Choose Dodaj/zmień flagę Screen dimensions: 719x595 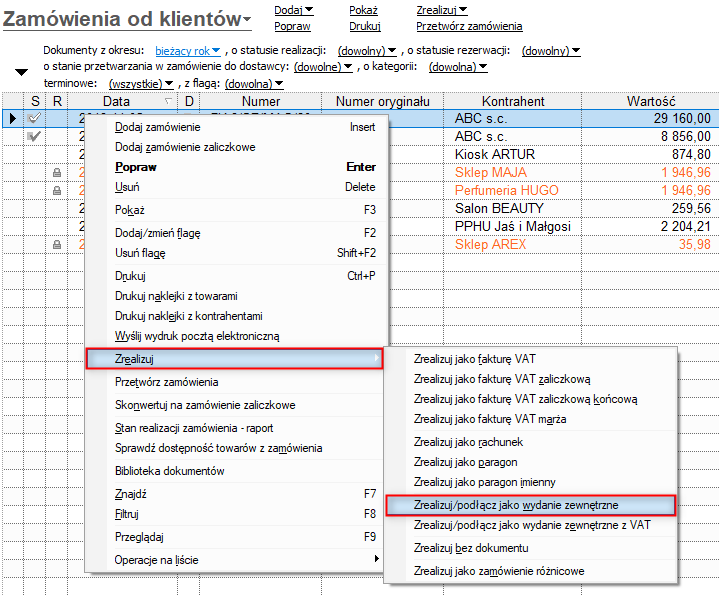pyautogui.click(x=235, y=233)
